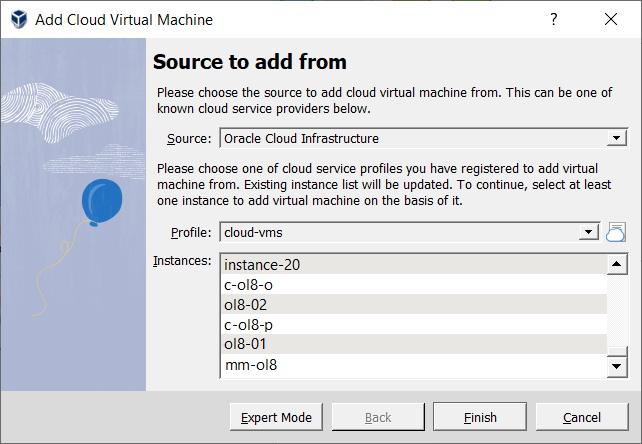The height and width of the screenshot is (444, 642).
Task: Switch to Expert Mode
Action: point(276,417)
